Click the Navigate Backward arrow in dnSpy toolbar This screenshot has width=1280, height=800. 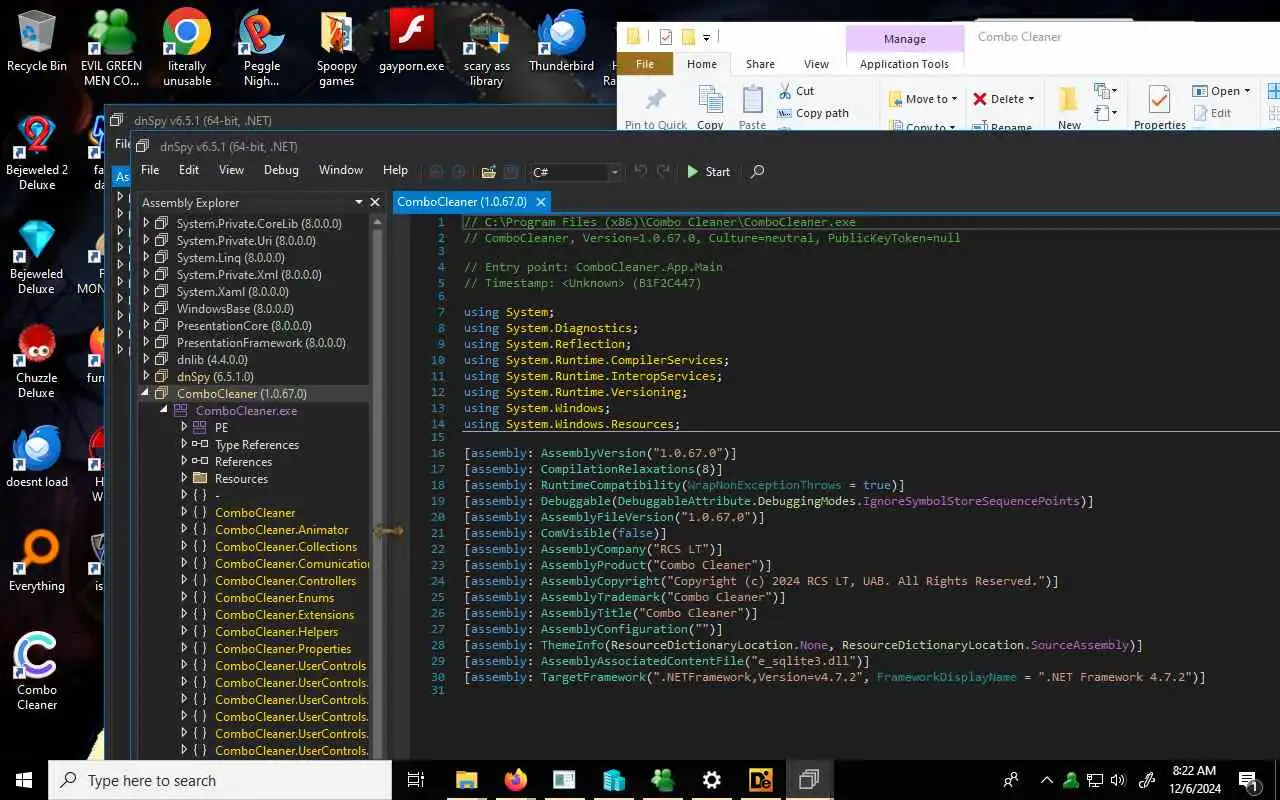tap(436, 172)
